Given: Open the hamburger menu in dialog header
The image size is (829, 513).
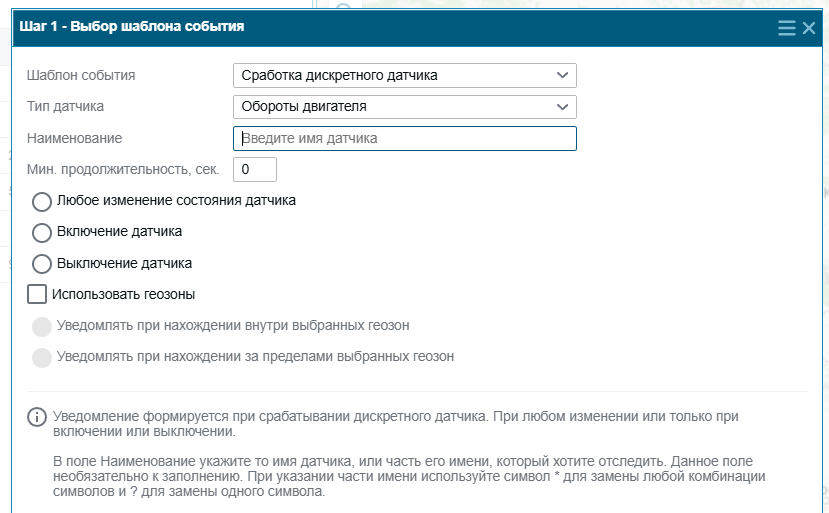Looking at the screenshot, I should (787, 28).
